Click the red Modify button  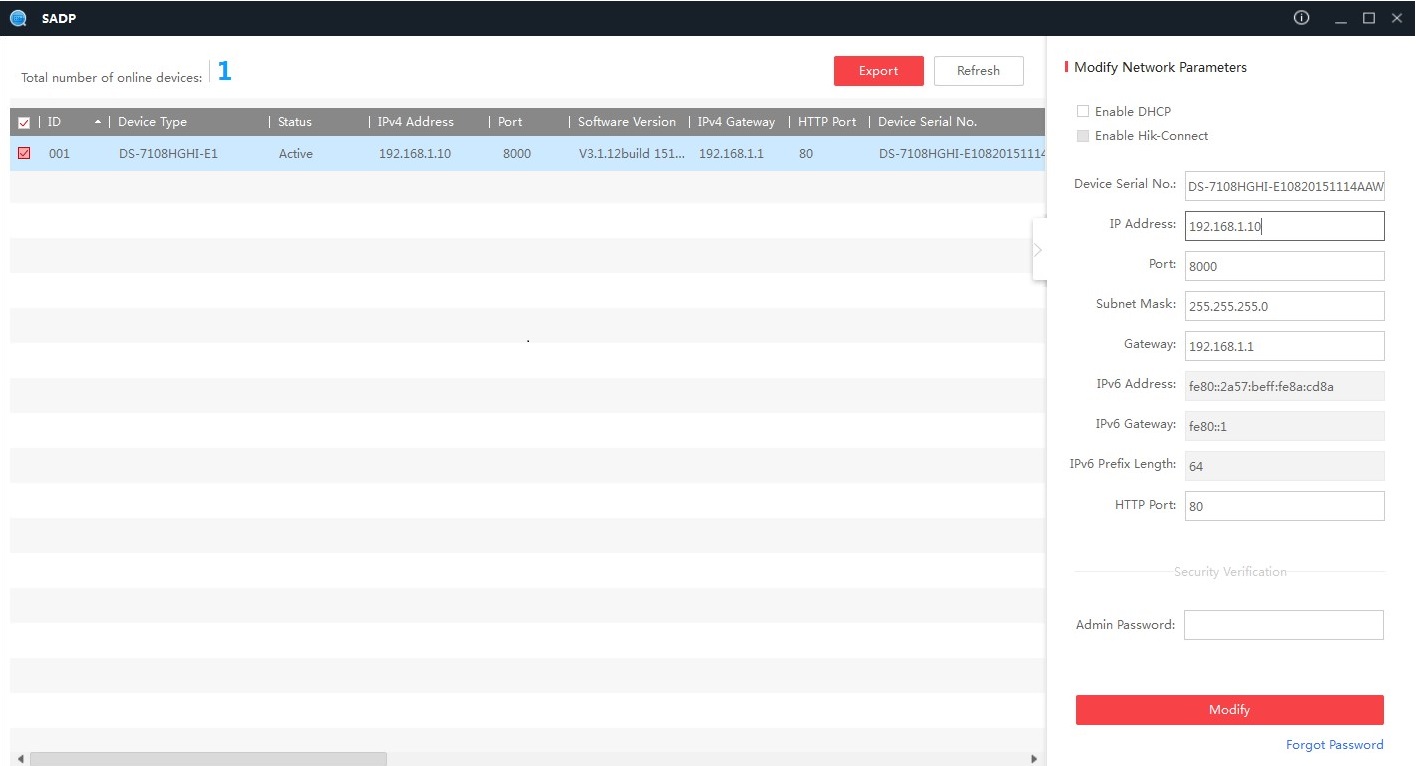pos(1230,710)
